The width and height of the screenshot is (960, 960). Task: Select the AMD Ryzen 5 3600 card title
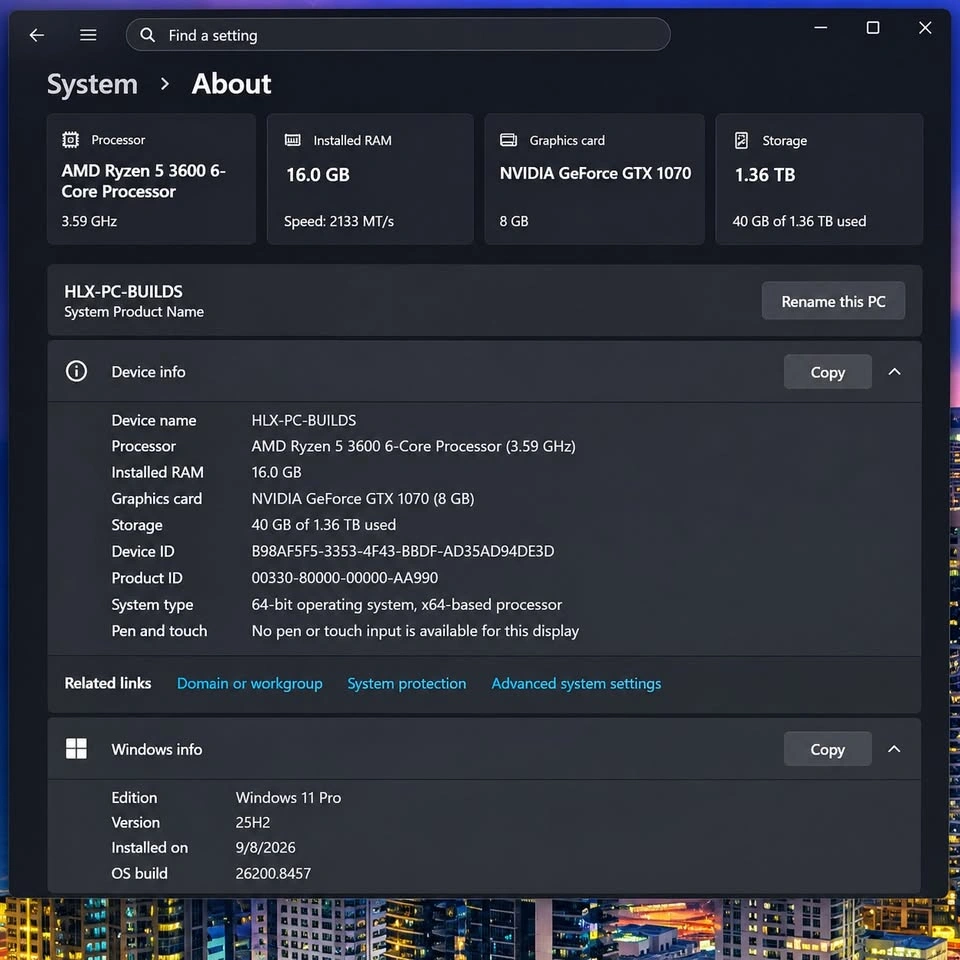(x=143, y=181)
